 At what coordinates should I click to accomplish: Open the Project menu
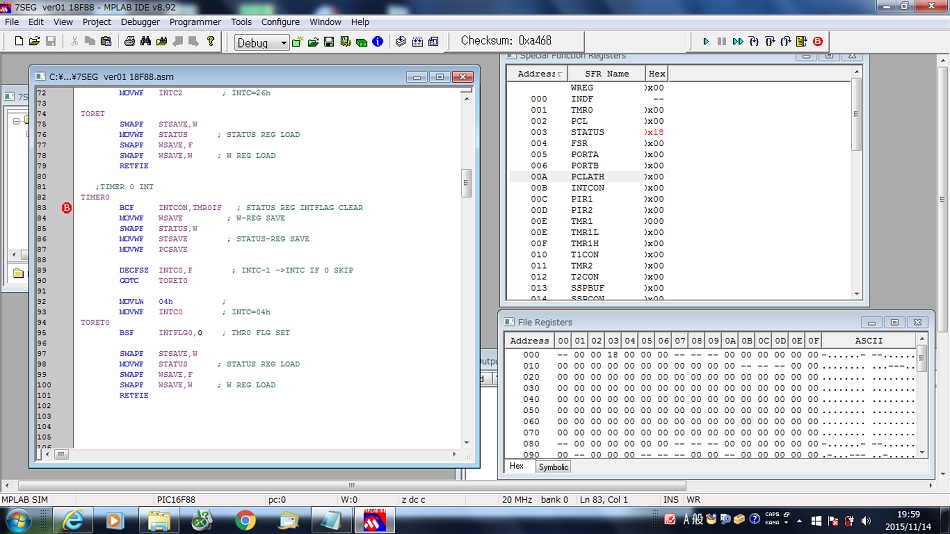click(x=96, y=22)
